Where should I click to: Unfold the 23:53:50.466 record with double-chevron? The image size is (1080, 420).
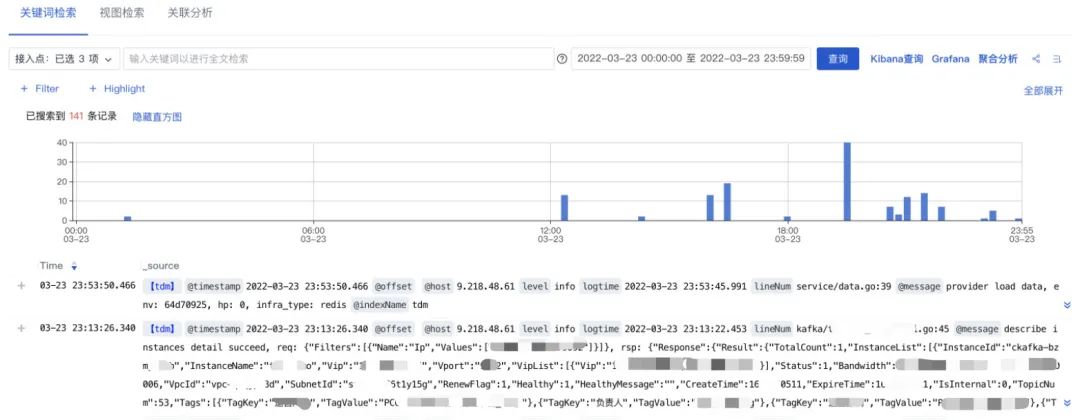tap(1067, 304)
